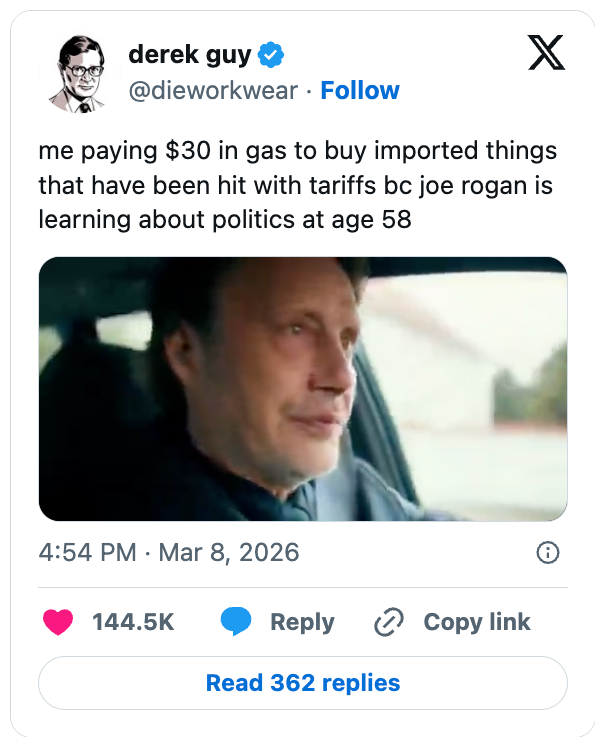Click the 144.5K likes count
610x748 pixels.
(133, 622)
